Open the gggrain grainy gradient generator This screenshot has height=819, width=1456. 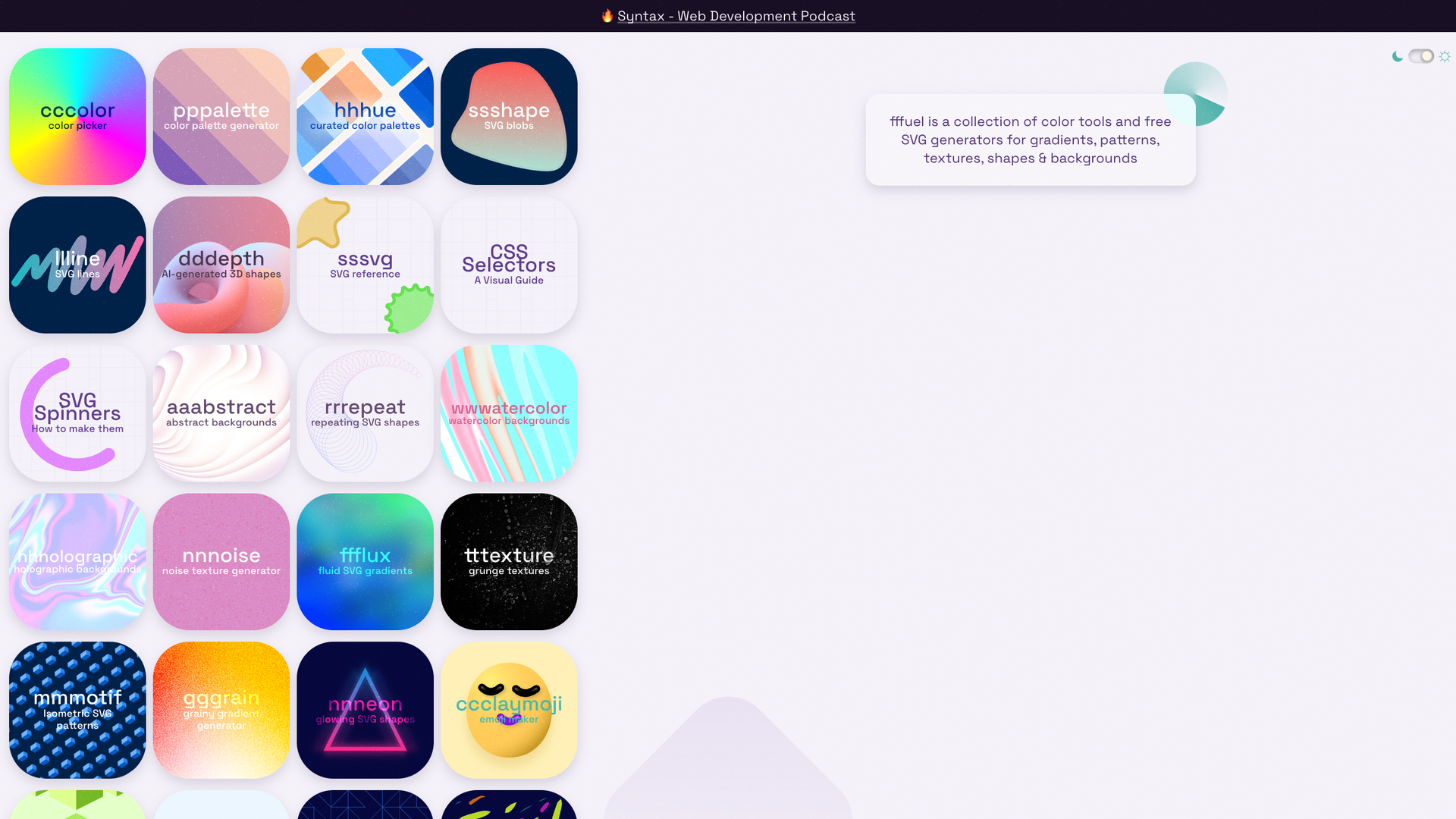tap(221, 710)
